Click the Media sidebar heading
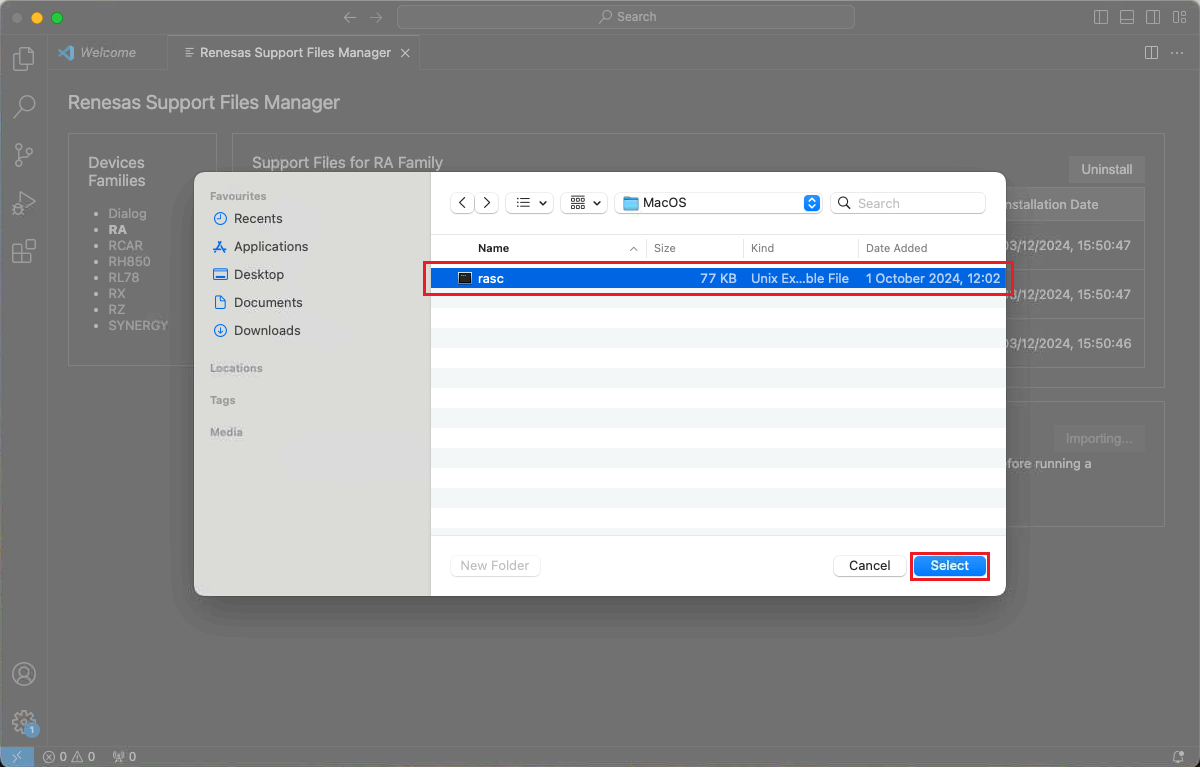 (x=226, y=432)
